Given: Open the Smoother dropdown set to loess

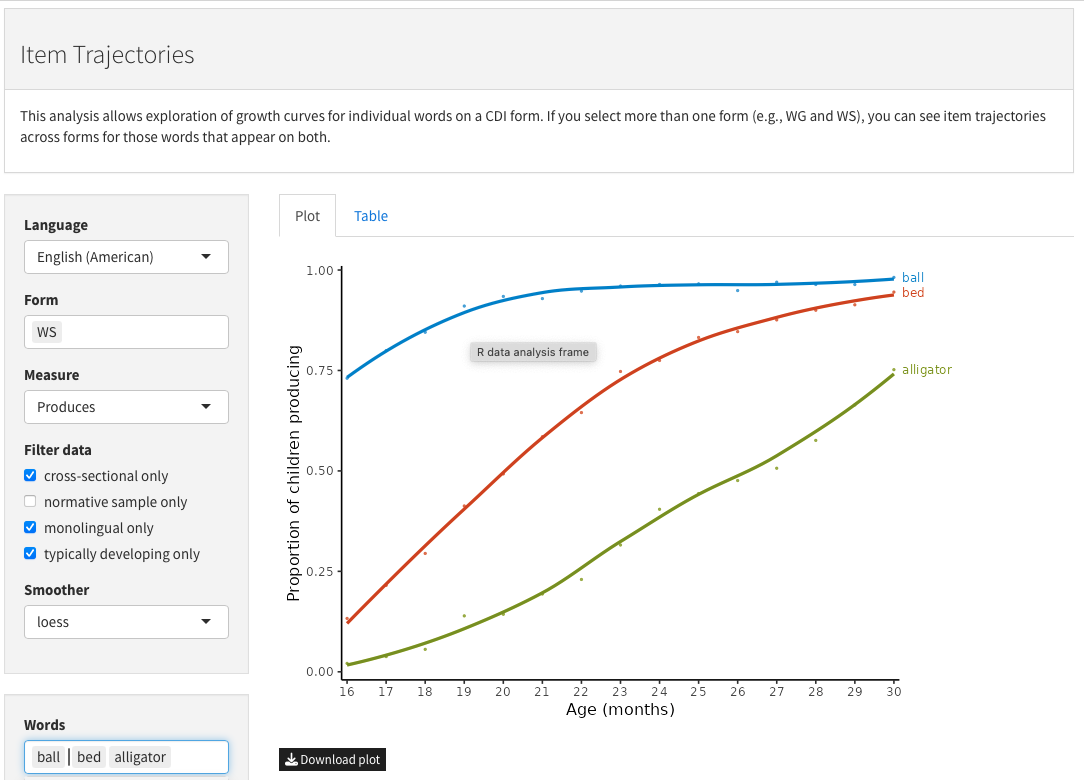Looking at the screenshot, I should coord(126,622).
